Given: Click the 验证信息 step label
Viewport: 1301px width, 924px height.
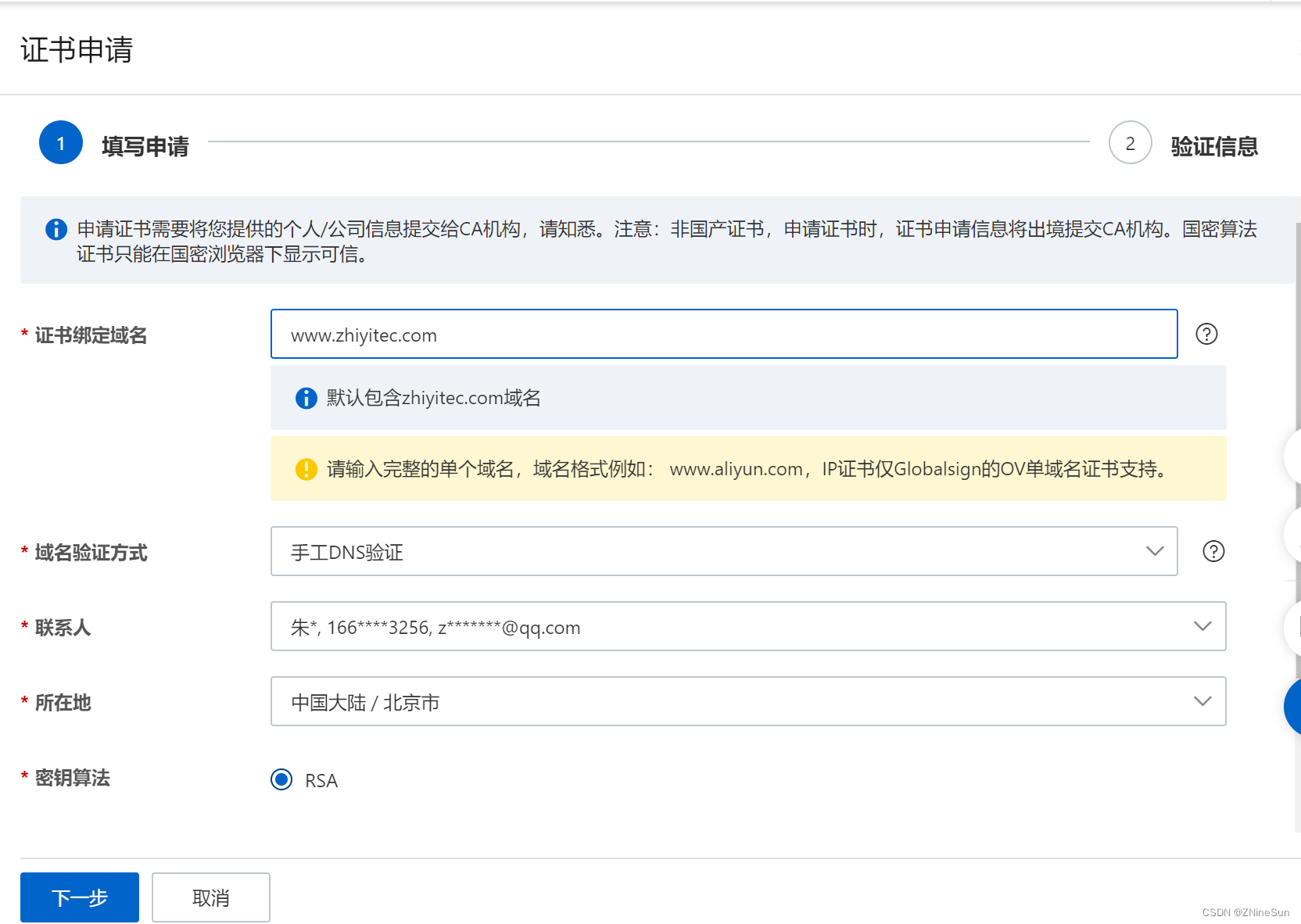Looking at the screenshot, I should [x=1214, y=146].
